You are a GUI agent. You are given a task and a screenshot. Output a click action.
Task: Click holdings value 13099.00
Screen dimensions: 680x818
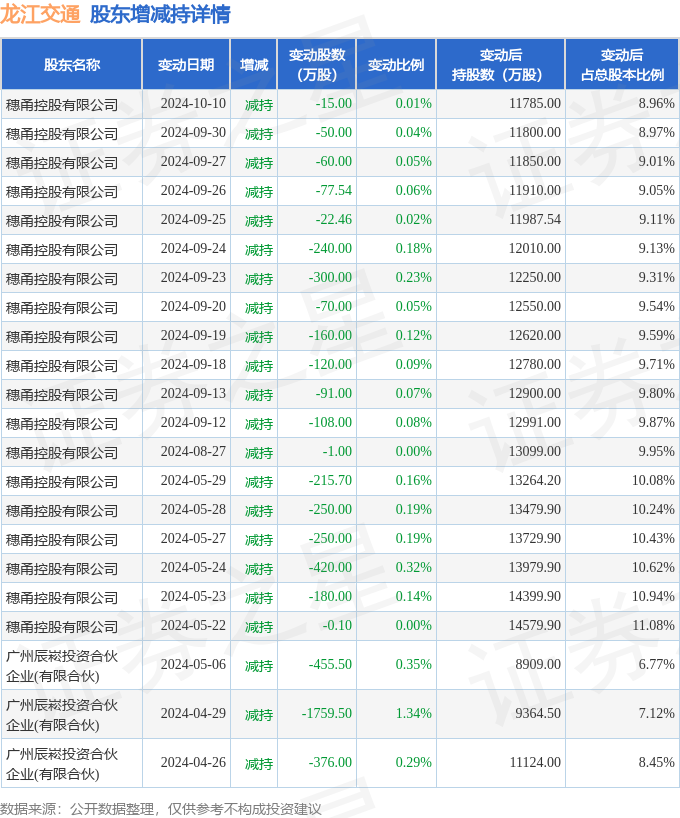(x=535, y=451)
